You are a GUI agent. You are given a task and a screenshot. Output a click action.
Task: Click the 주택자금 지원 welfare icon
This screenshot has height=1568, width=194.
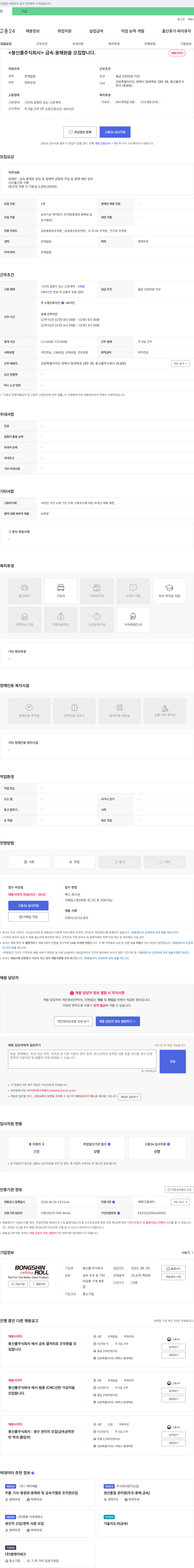click(x=24, y=620)
